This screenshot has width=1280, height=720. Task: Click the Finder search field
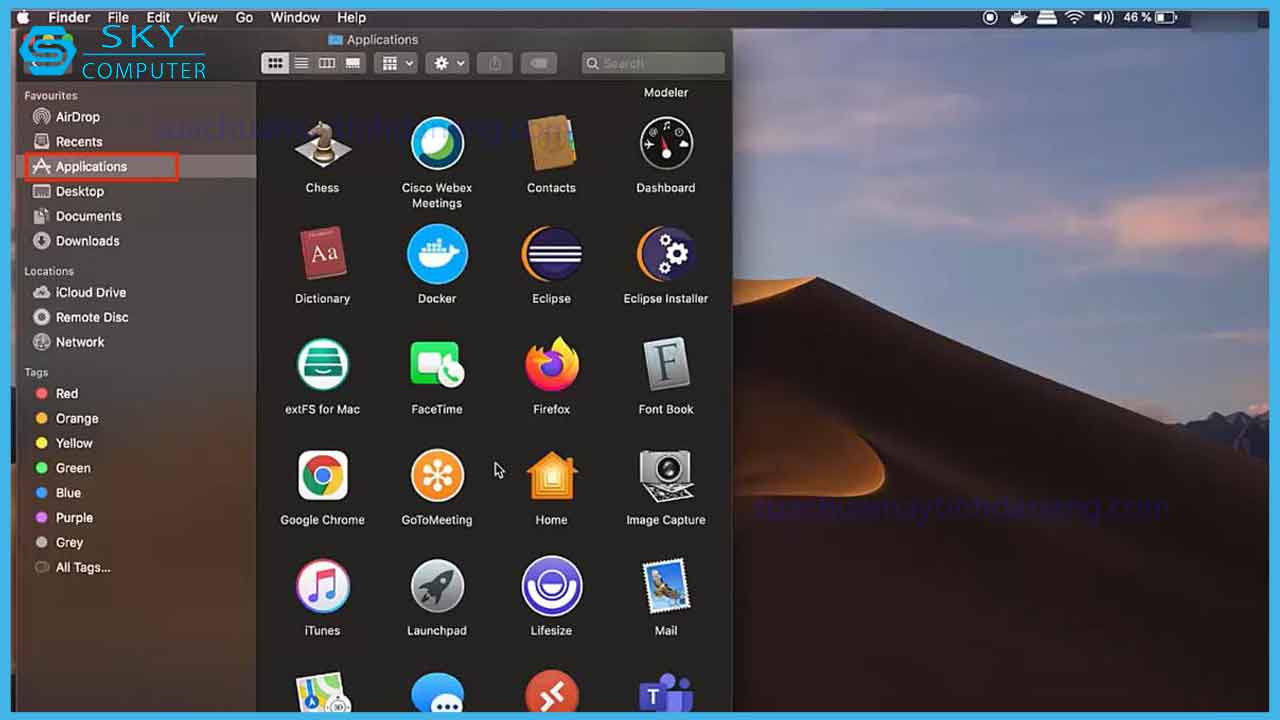653,63
